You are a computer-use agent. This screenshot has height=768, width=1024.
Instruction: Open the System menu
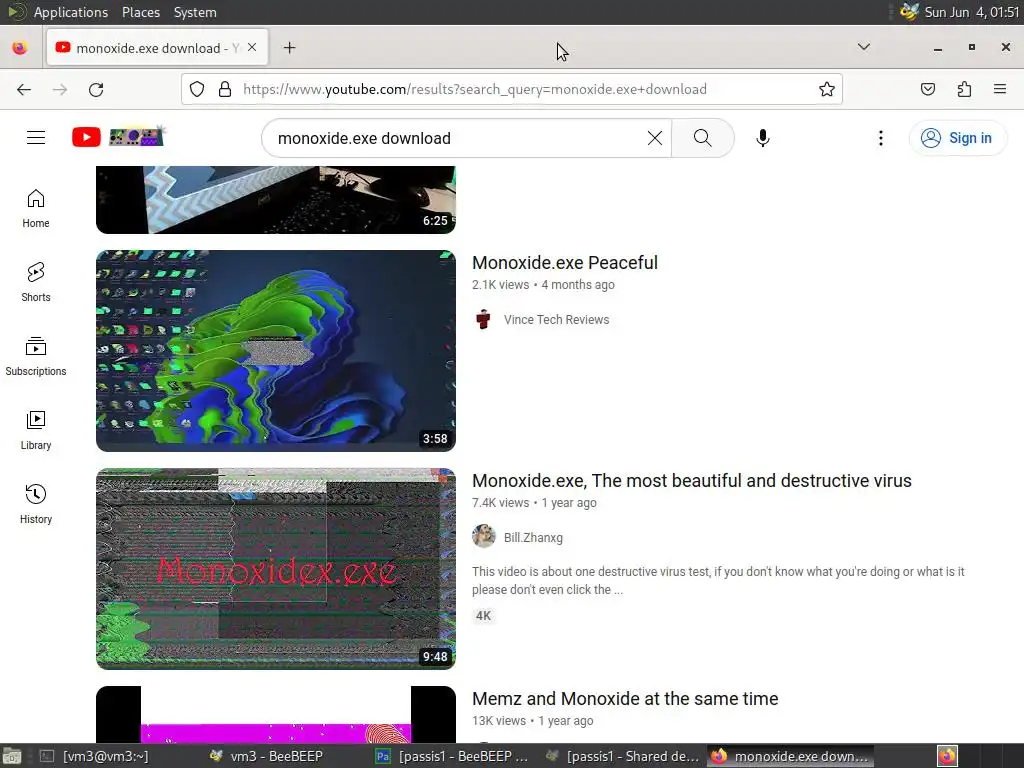pos(195,12)
